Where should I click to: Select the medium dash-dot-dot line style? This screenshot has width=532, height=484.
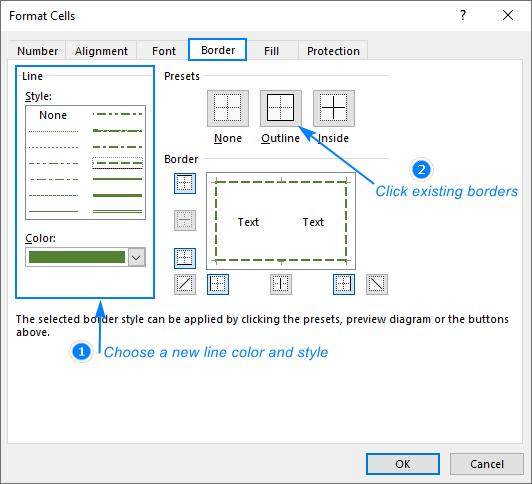pyautogui.click(x=117, y=114)
